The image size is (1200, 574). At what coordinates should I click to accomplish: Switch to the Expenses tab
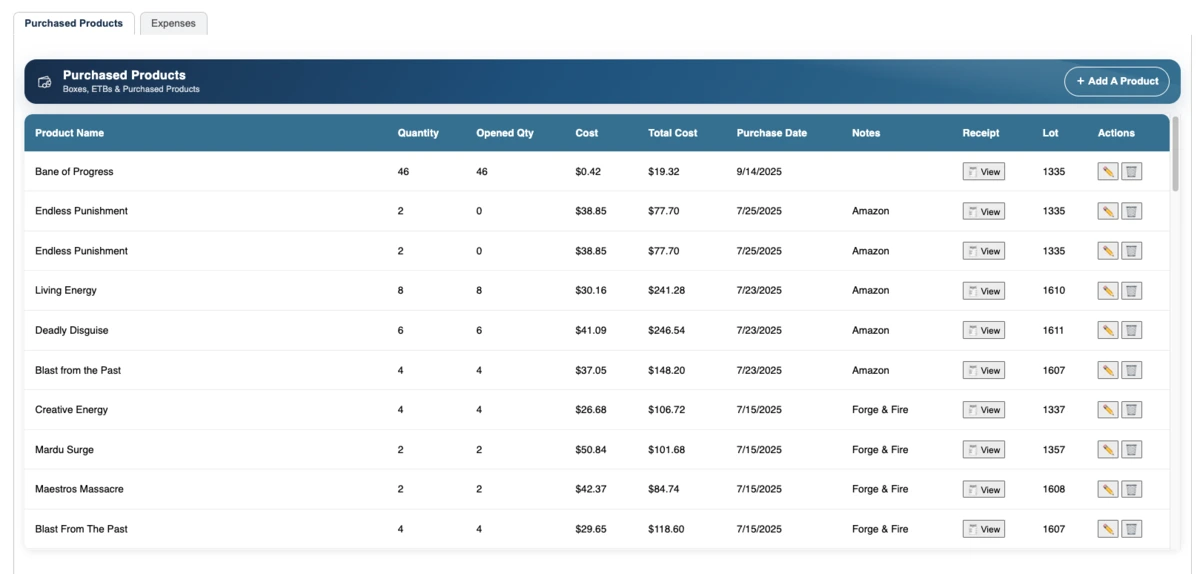pyautogui.click(x=173, y=23)
